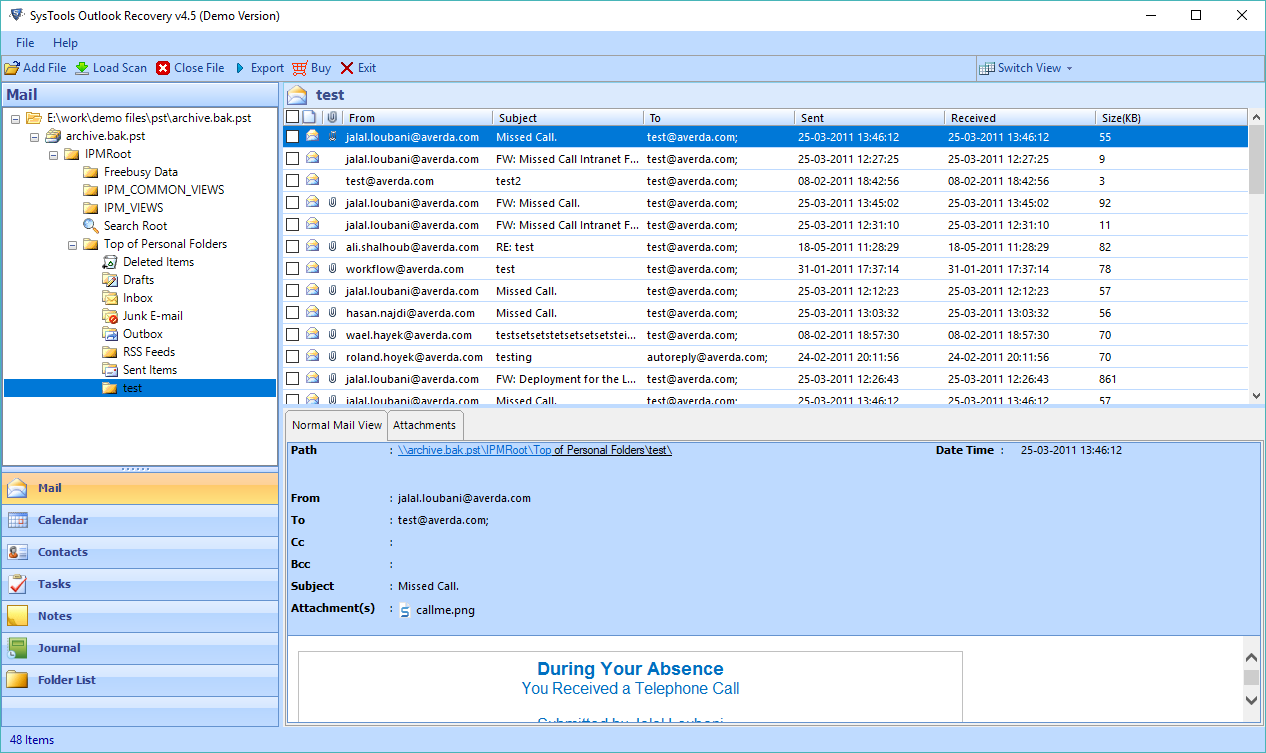Click the Close File red icon
The width and height of the screenshot is (1266, 753).
(x=163, y=68)
